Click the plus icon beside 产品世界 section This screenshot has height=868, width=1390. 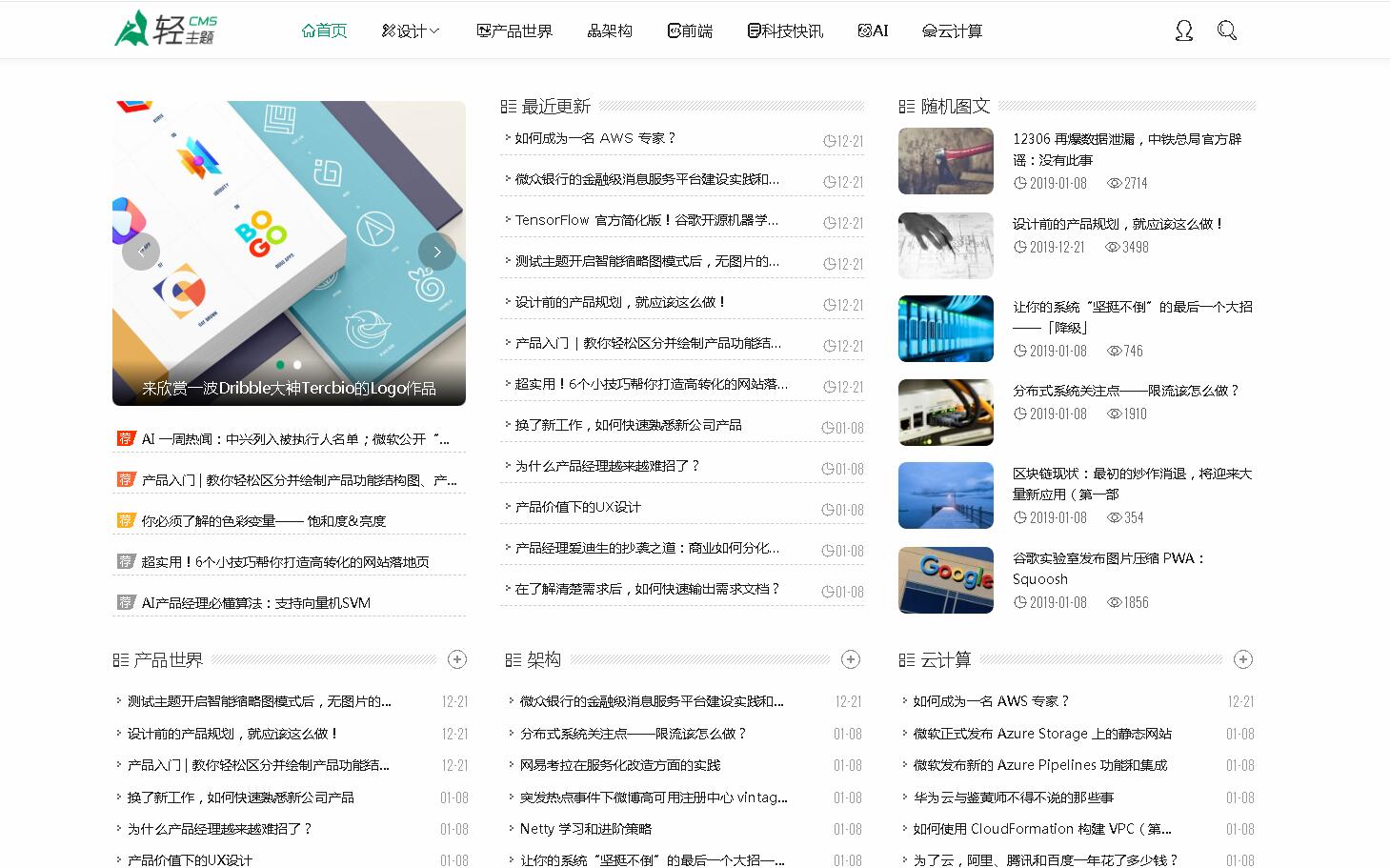(457, 658)
